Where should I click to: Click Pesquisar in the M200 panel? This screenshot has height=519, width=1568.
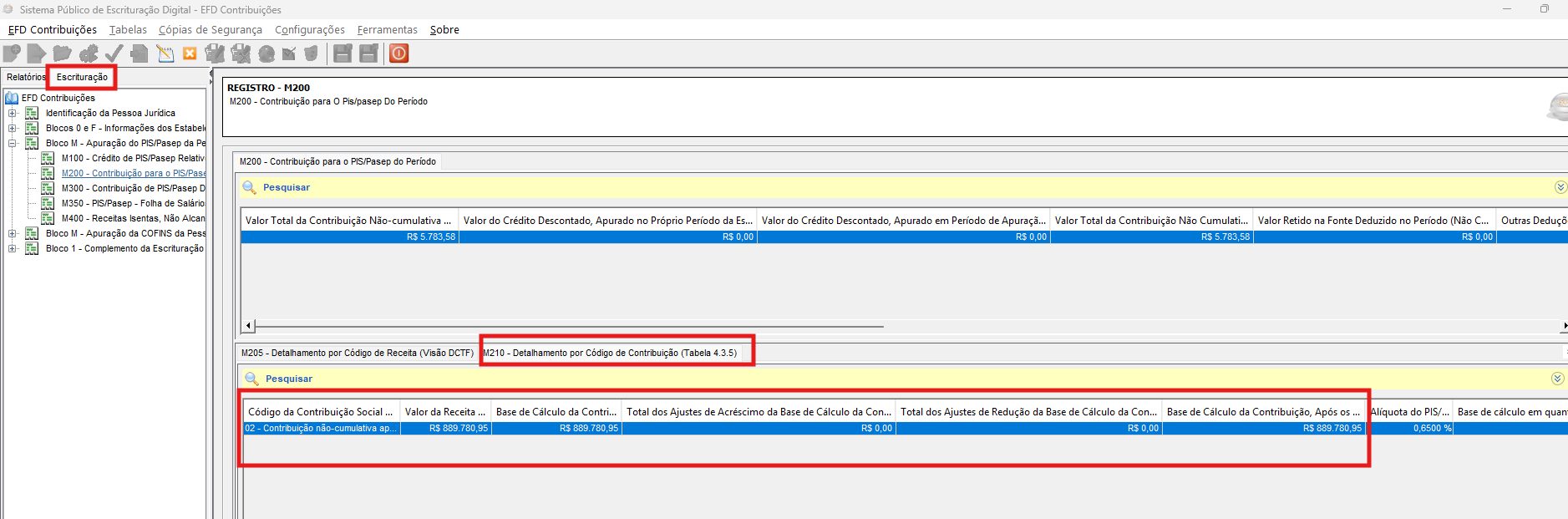[x=287, y=187]
